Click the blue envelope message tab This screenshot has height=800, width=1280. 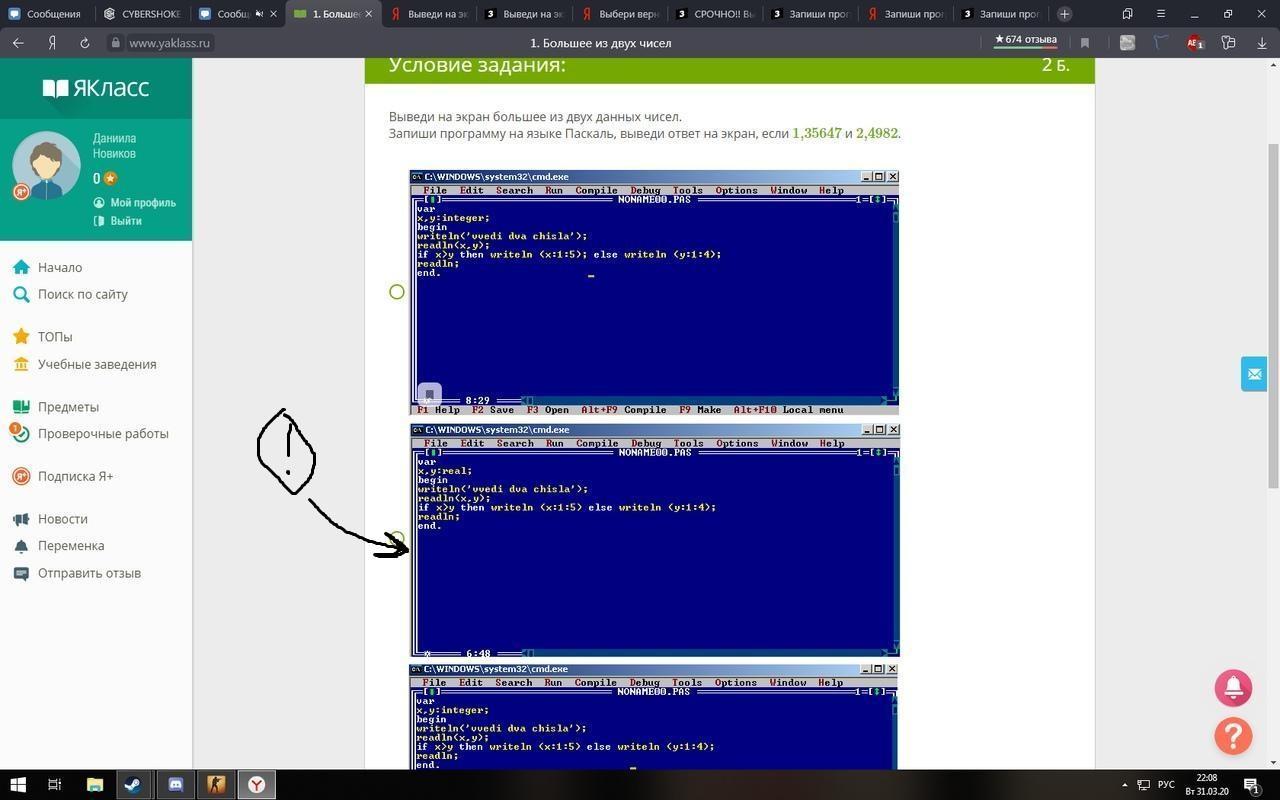pyautogui.click(x=1254, y=374)
